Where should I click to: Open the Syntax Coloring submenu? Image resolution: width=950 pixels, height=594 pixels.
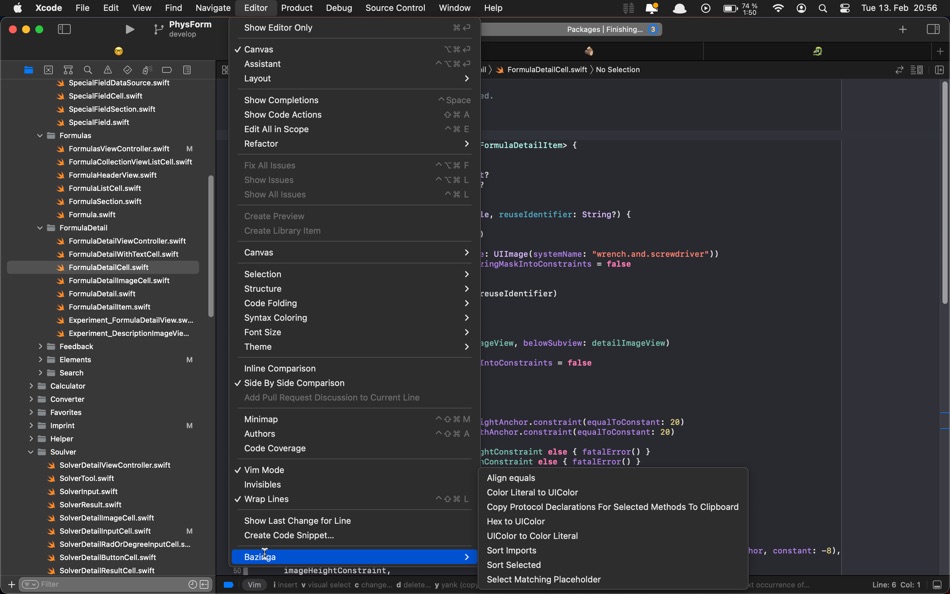[x=354, y=318]
